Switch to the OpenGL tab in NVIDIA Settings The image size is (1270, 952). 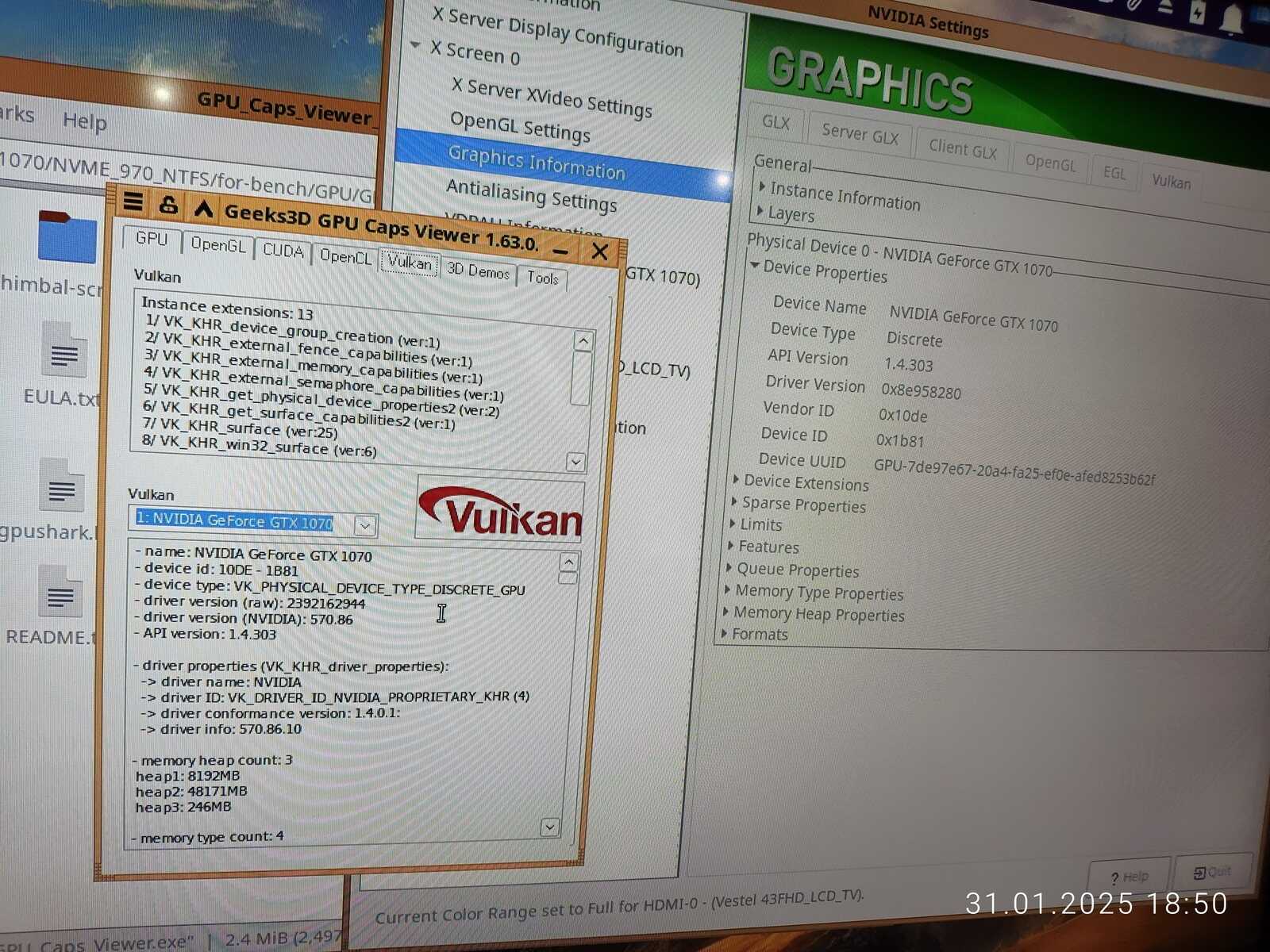pos(1050,162)
